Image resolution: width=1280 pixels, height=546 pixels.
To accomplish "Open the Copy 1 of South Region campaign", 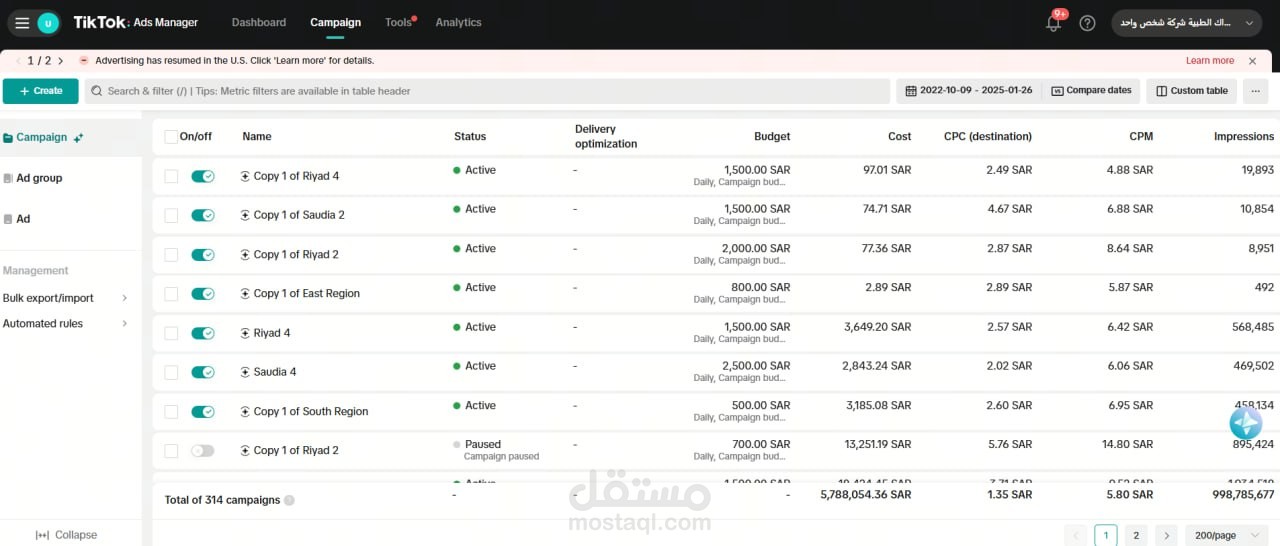I will pyautogui.click(x=311, y=412).
